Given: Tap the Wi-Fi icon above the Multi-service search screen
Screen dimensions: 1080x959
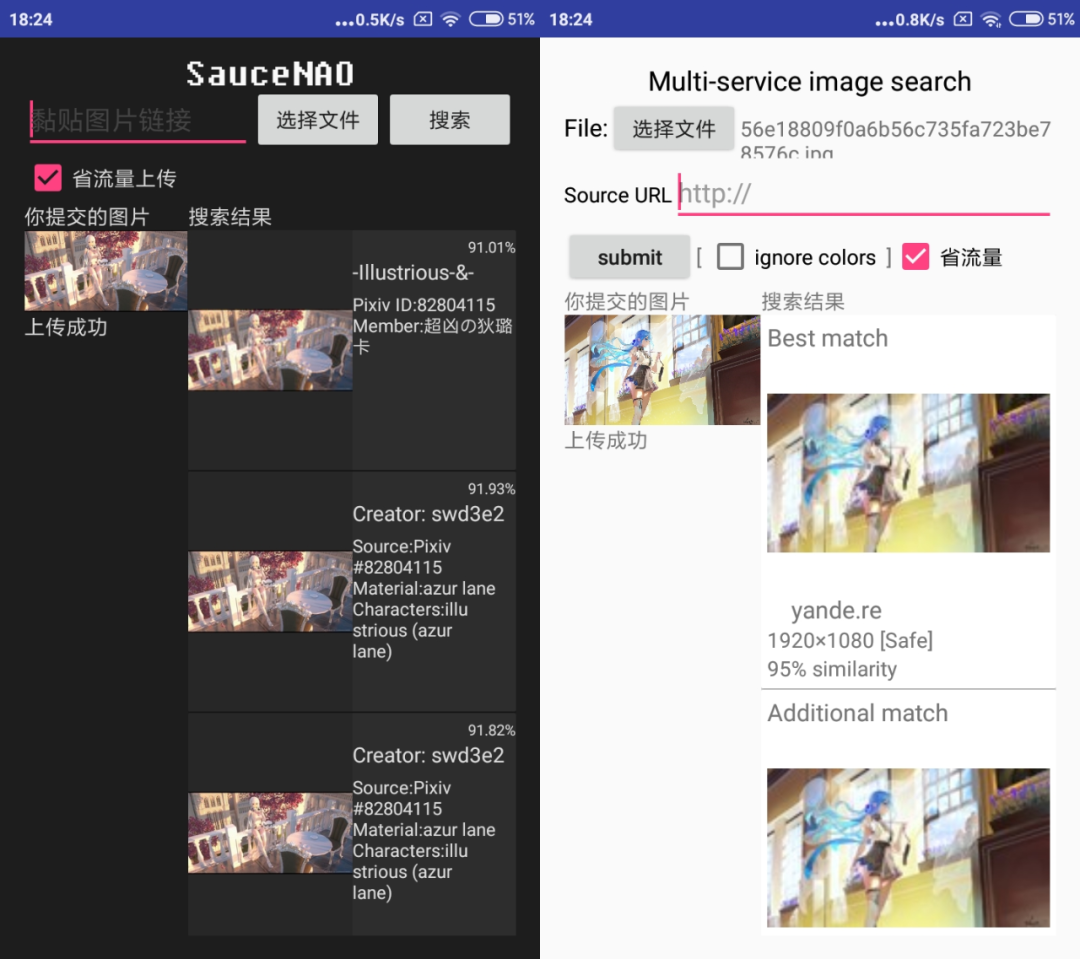Looking at the screenshot, I should [990, 19].
